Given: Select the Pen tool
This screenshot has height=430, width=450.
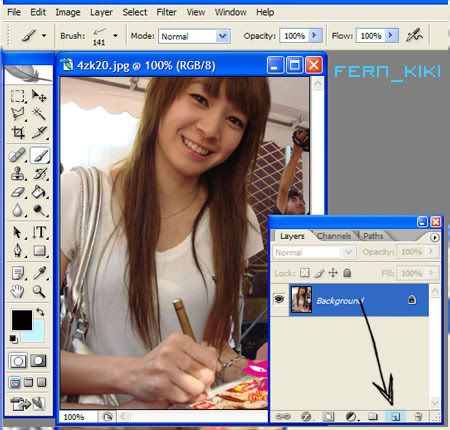Looking at the screenshot, I should (x=18, y=251).
